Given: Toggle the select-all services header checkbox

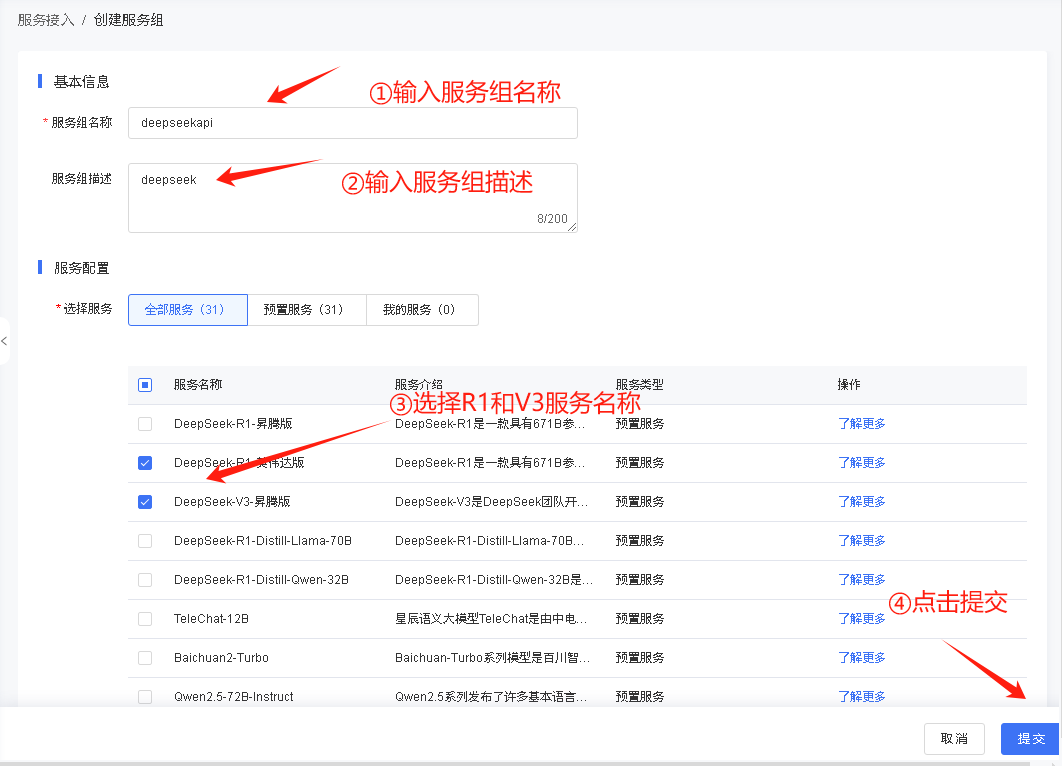Looking at the screenshot, I should [x=145, y=385].
